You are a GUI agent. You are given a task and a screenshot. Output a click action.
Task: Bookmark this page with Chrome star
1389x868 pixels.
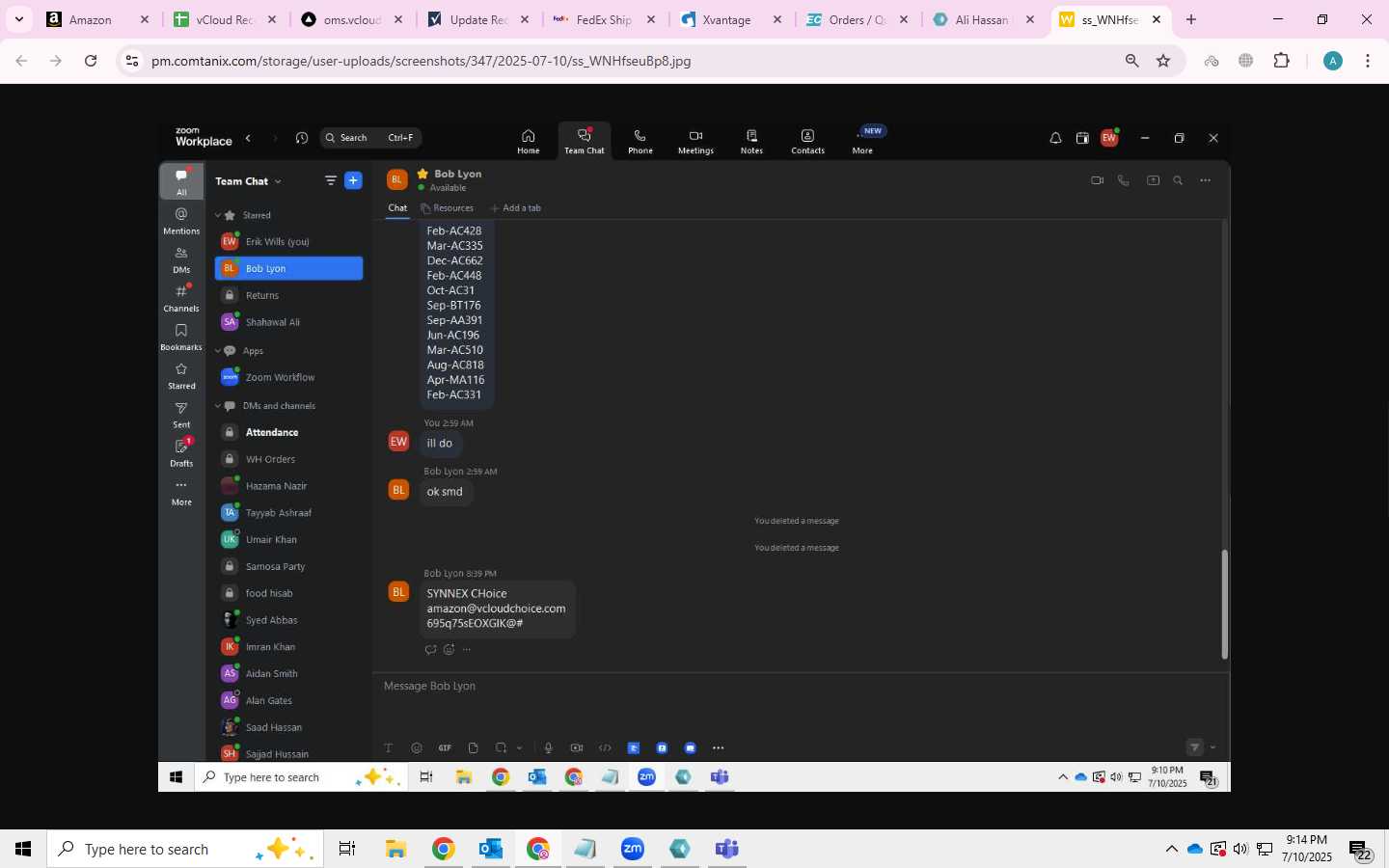[1163, 61]
